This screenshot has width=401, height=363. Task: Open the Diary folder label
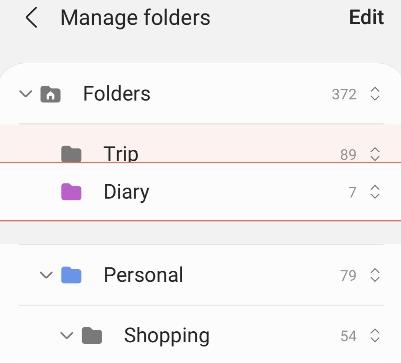coord(126,192)
